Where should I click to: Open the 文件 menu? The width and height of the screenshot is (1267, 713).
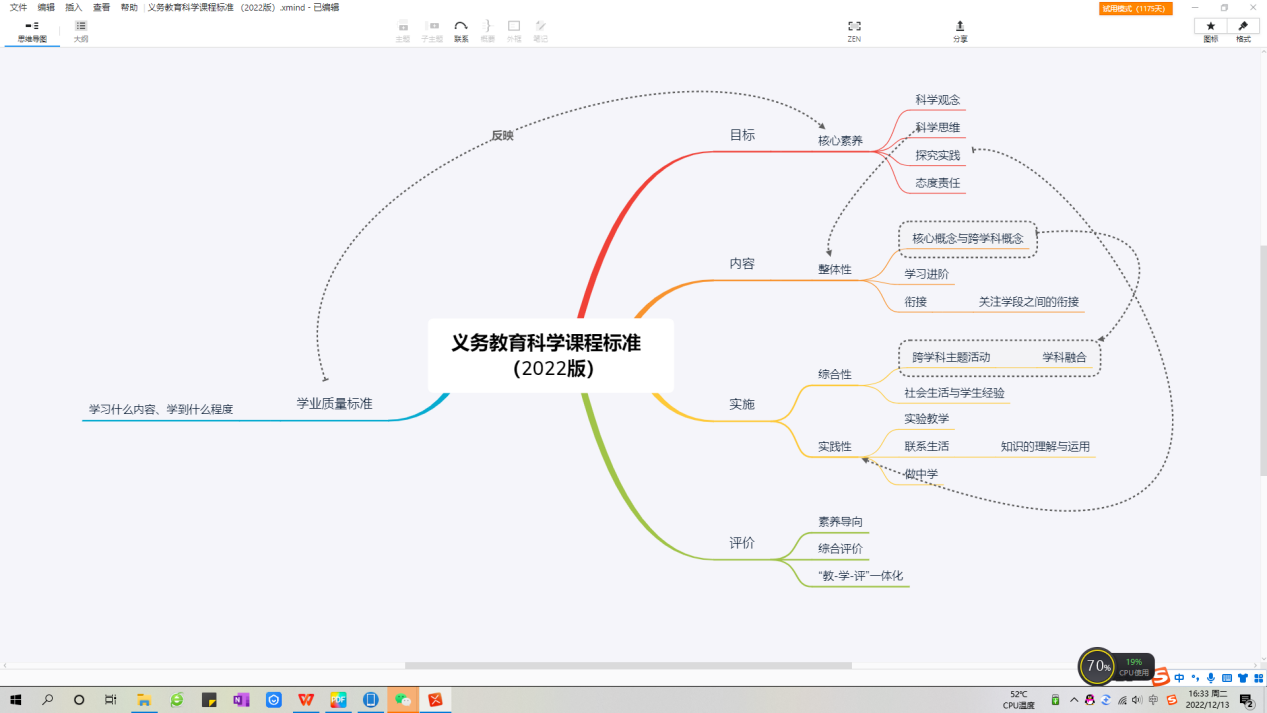19,7
